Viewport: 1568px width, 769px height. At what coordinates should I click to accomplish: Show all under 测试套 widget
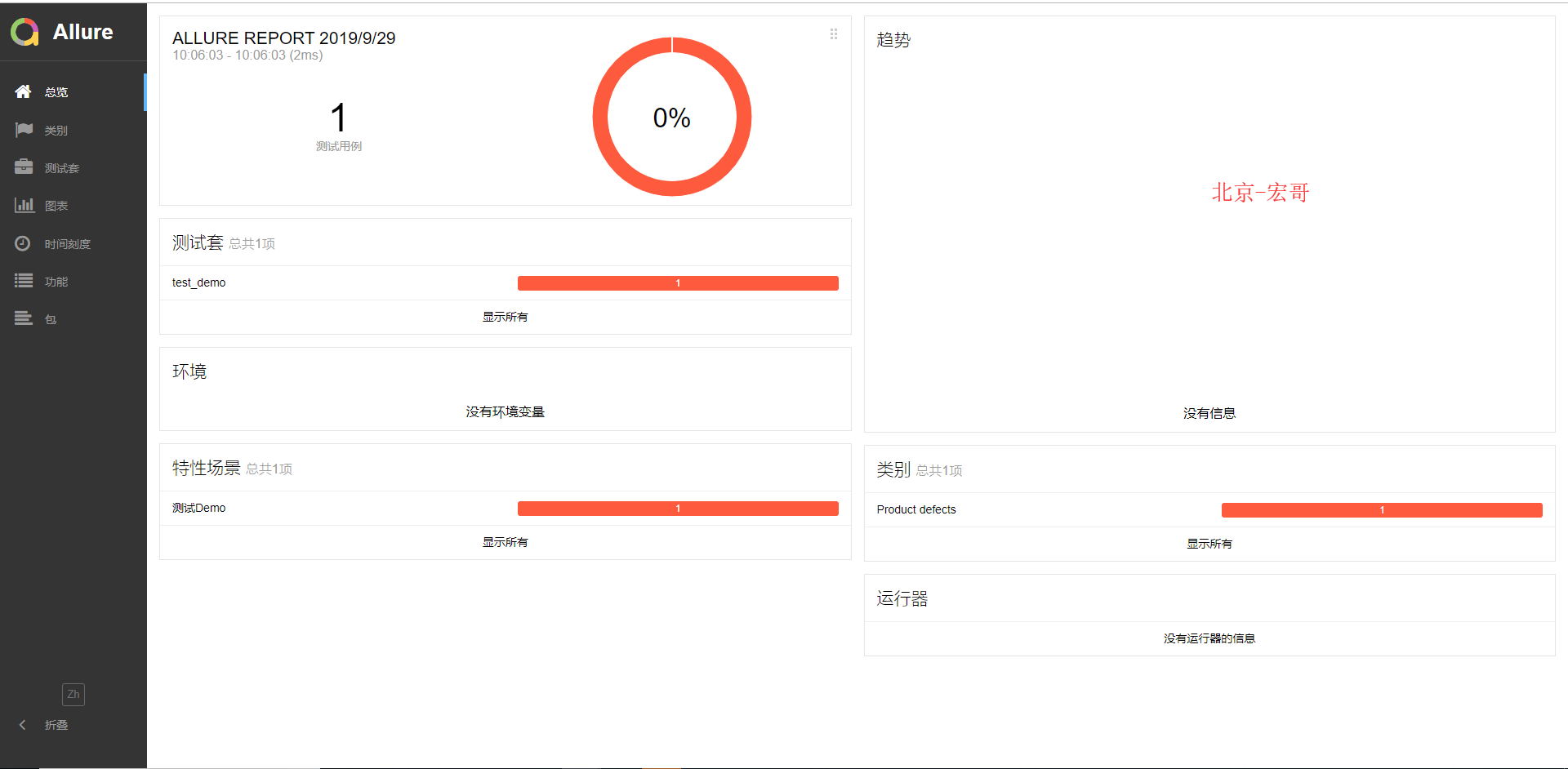click(x=505, y=317)
